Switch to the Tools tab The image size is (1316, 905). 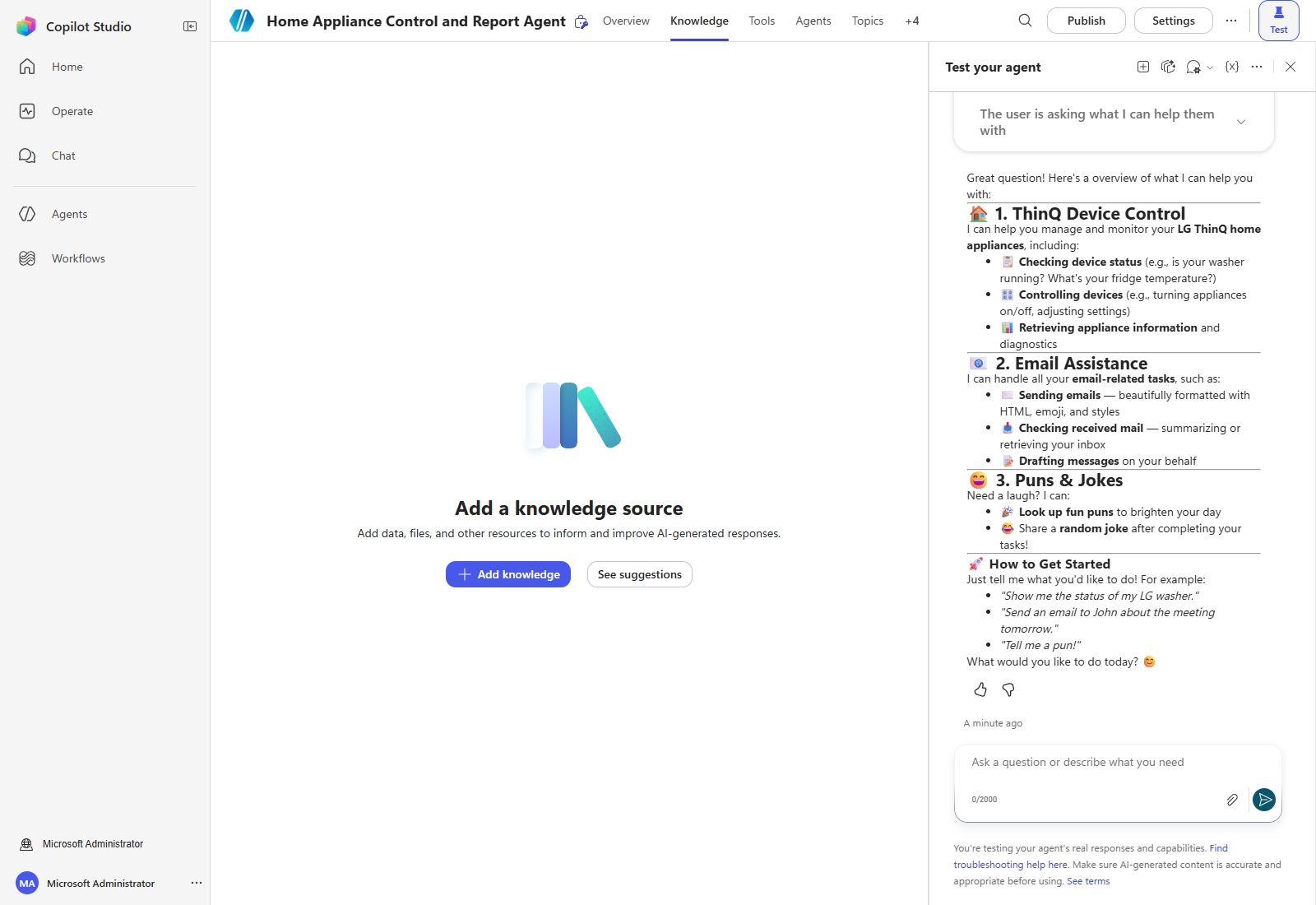762,21
